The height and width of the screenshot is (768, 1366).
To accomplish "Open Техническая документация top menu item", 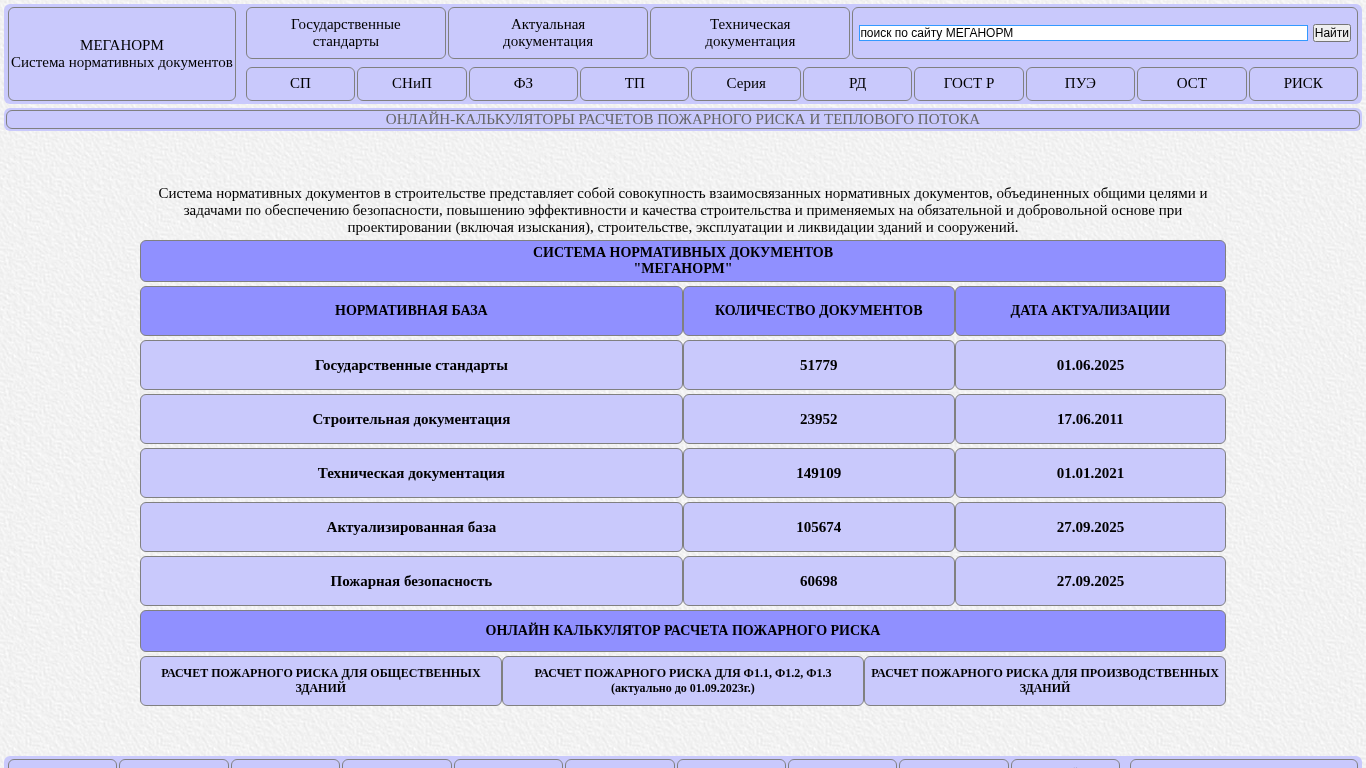I will [750, 33].
